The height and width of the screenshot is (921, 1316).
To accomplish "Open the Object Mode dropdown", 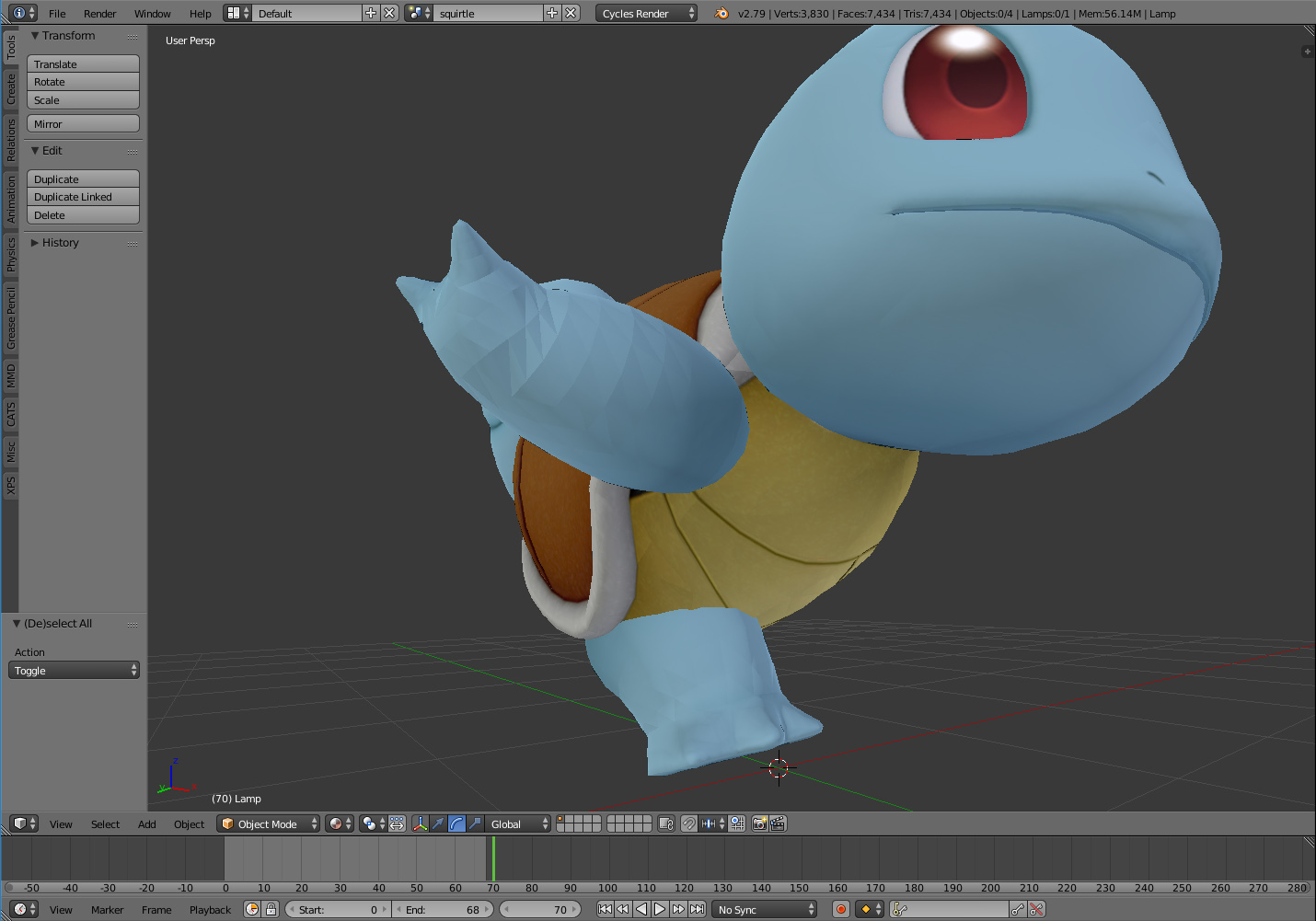I will (x=269, y=823).
